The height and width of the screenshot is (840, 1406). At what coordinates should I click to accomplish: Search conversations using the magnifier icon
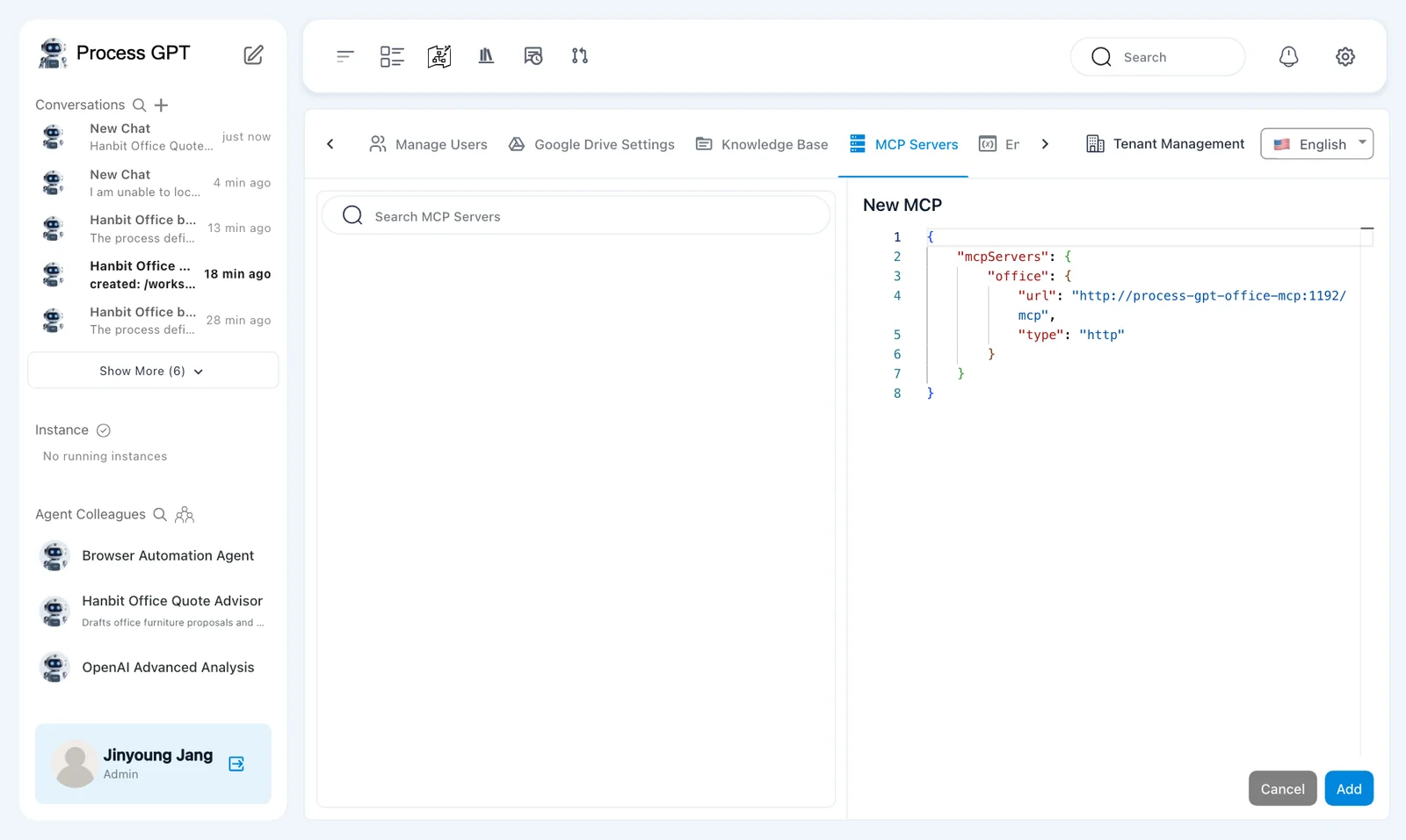pos(139,105)
